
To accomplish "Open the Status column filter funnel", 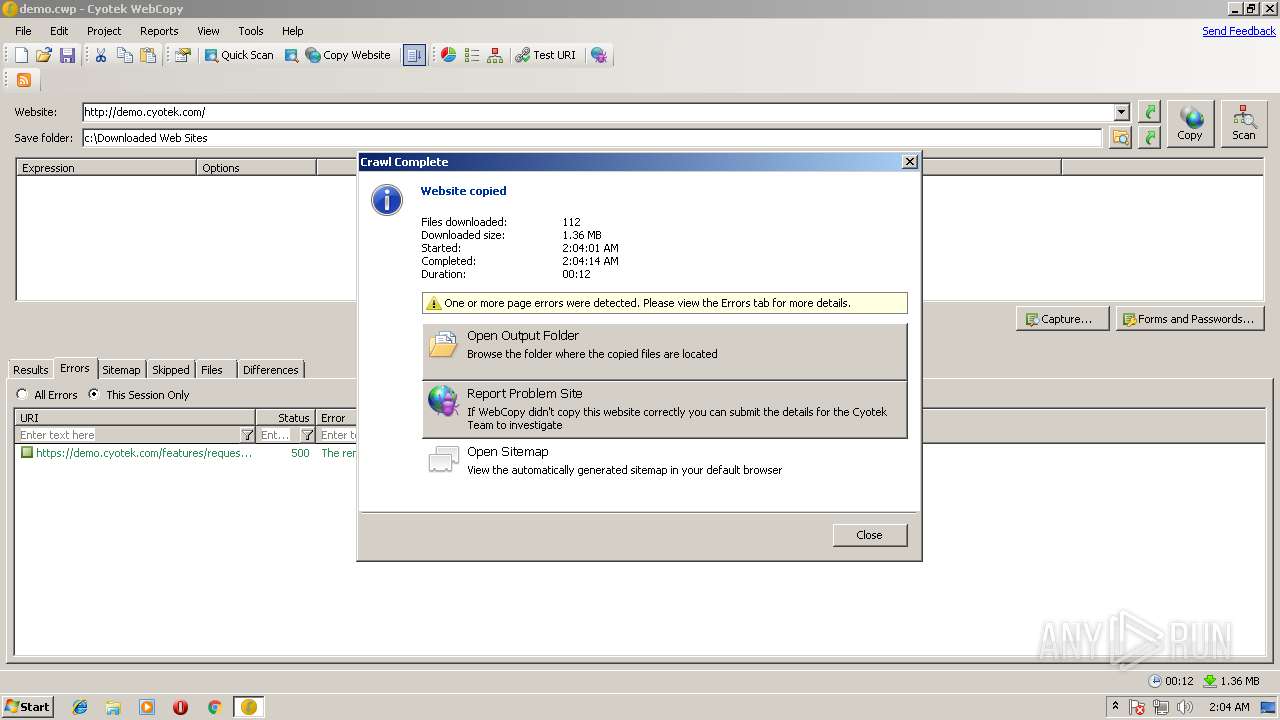I will click(308, 435).
